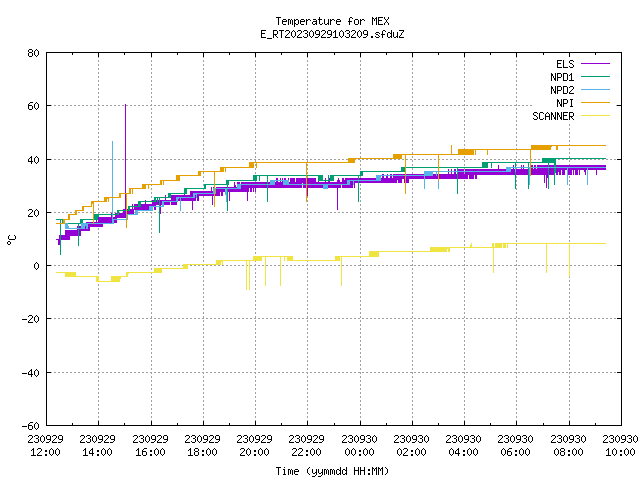The width and height of the screenshot is (640, 480).
Task: Click the 80 y-axis tick label
Action: [x=33, y=53]
